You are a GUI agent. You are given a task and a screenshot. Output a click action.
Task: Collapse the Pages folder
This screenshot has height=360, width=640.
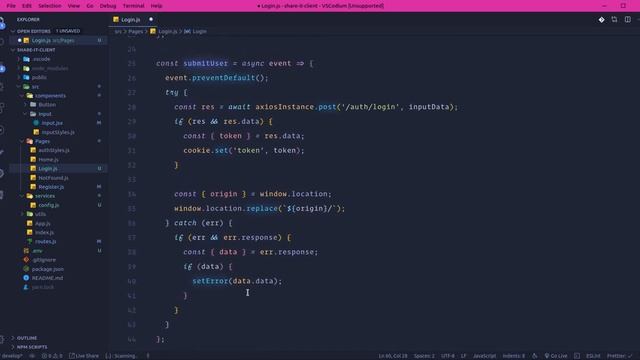pos(42,141)
